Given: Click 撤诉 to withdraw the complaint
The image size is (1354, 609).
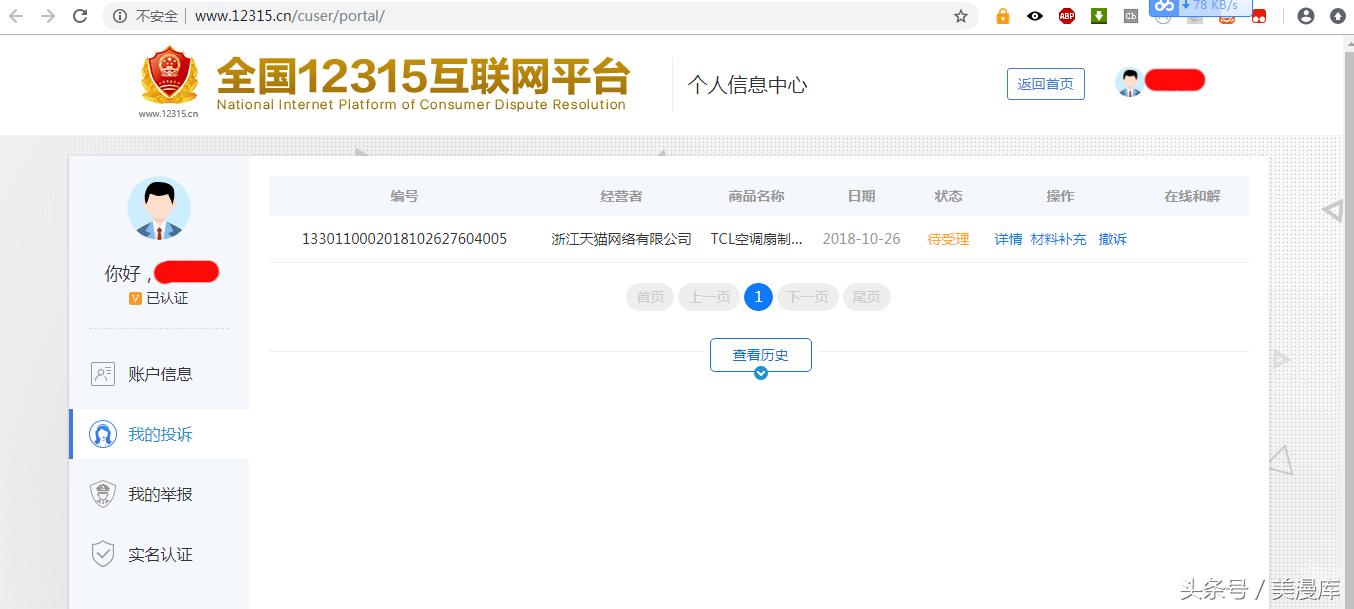Looking at the screenshot, I should (x=1112, y=239).
